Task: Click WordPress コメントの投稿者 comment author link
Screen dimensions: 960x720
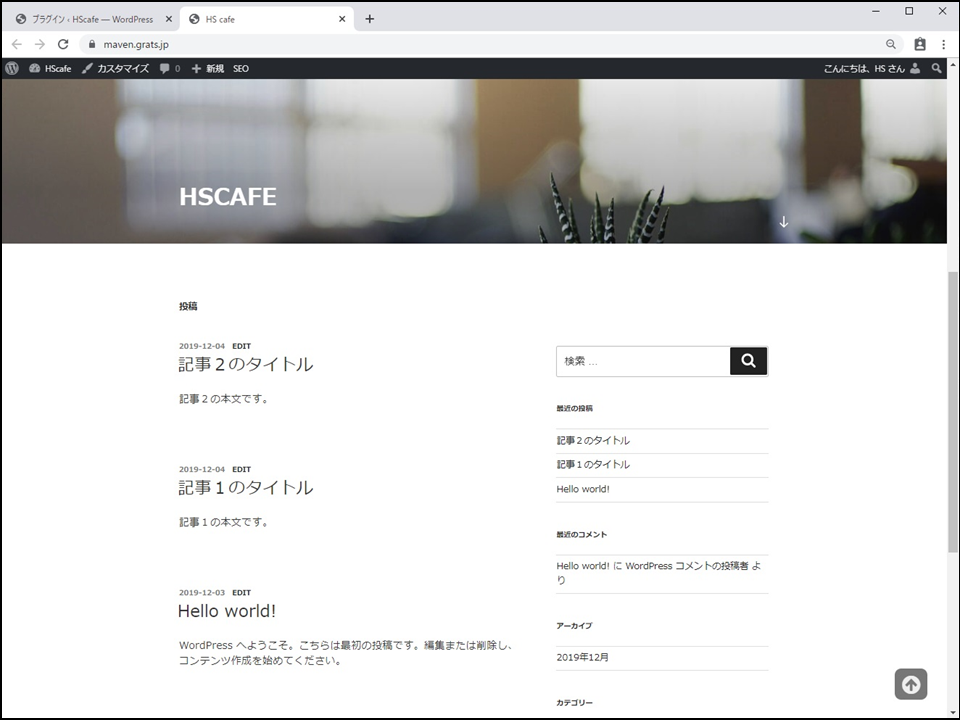Action: pos(686,566)
